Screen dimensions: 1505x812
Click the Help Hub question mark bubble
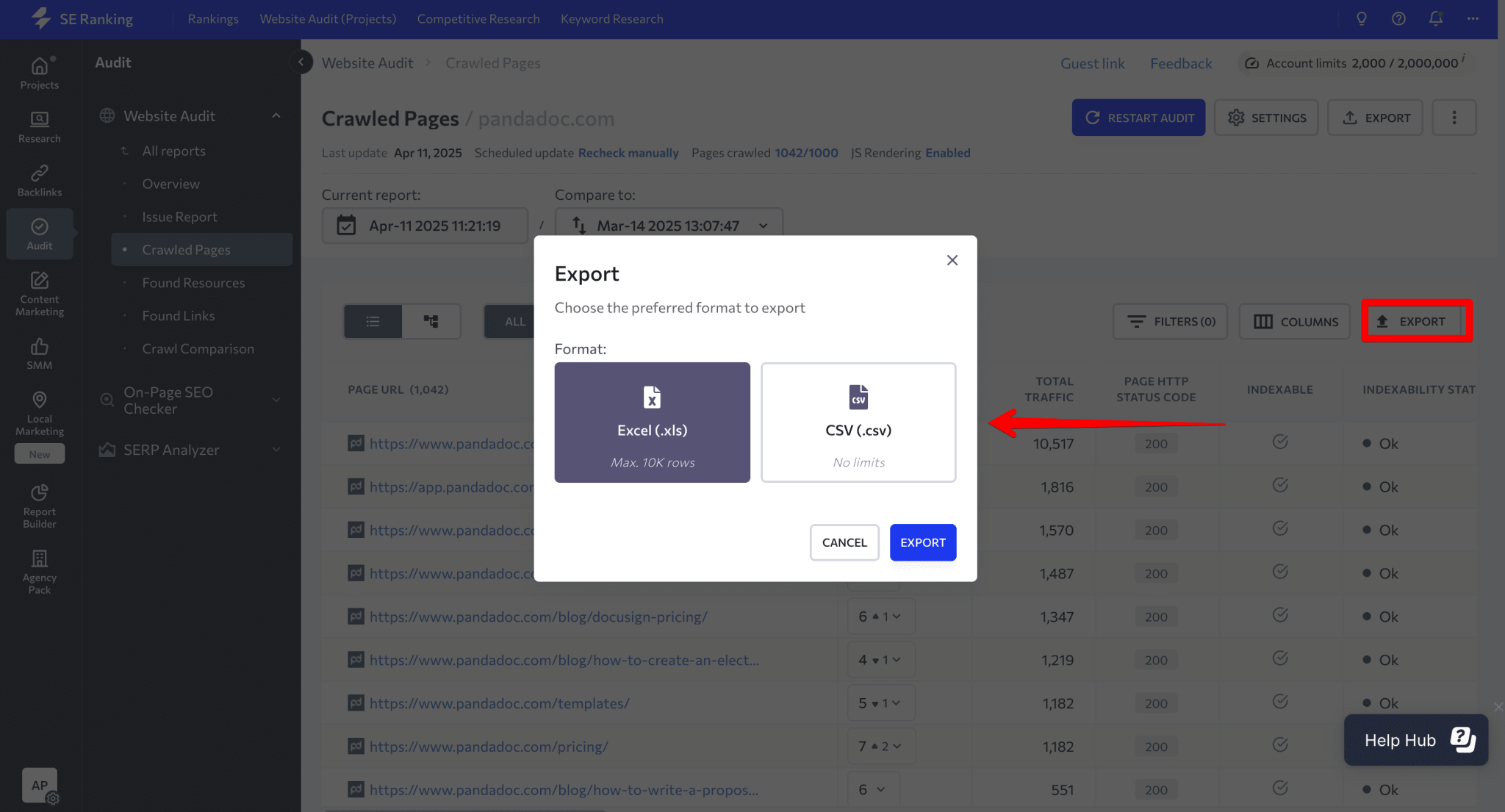coord(1462,740)
